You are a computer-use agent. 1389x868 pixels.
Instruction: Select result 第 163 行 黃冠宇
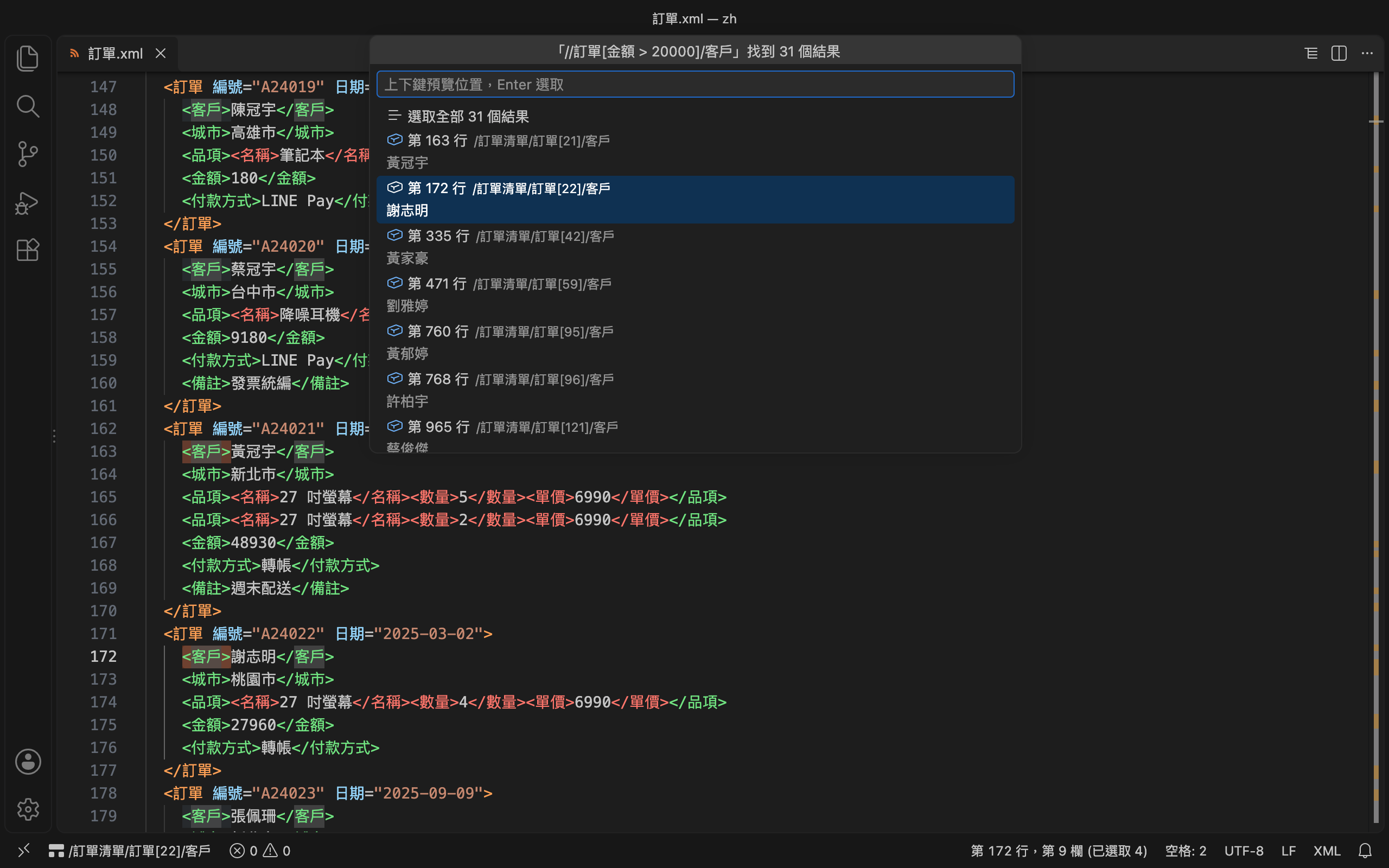(x=695, y=151)
